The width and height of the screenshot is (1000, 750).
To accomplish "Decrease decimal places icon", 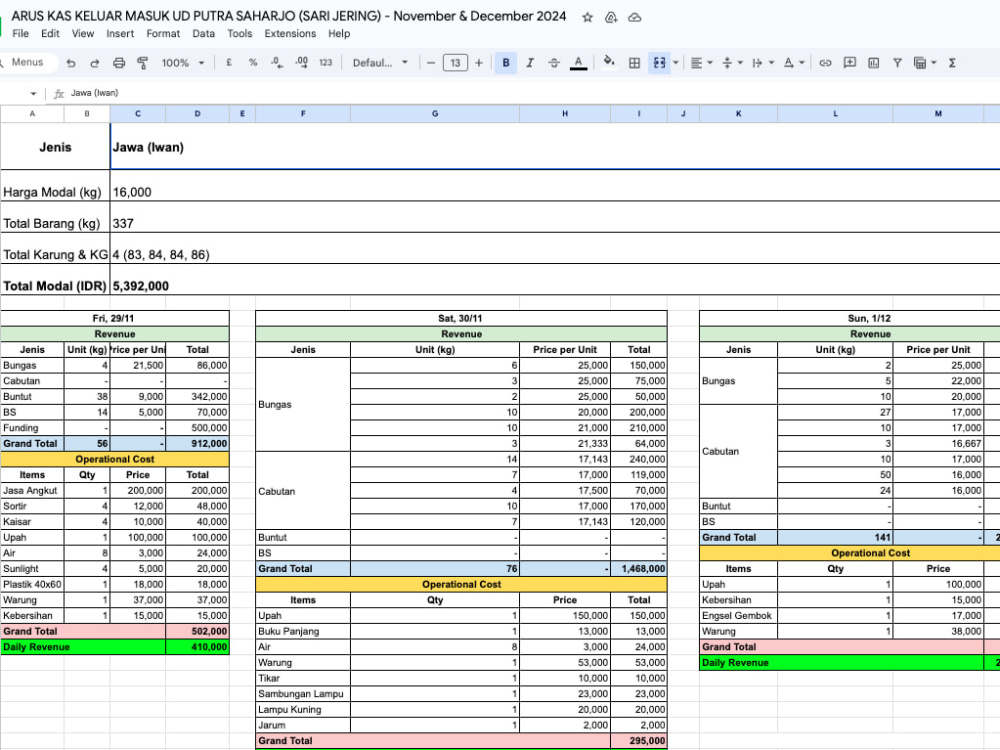I will 277,62.
